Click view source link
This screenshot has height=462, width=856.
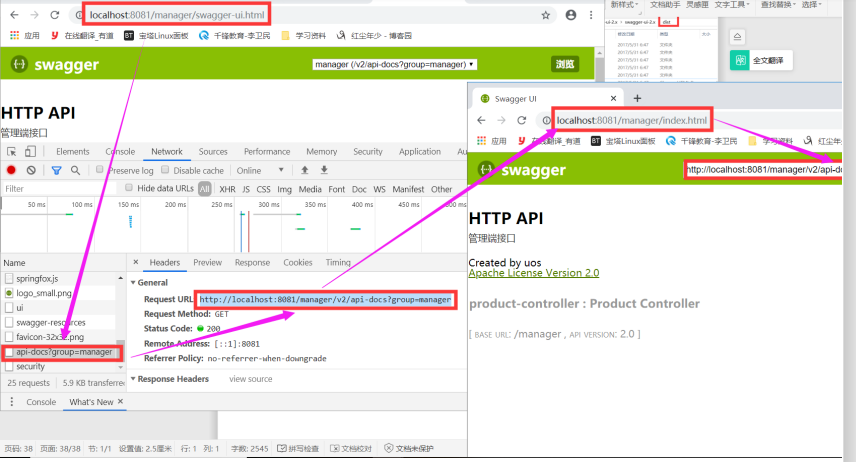(x=251, y=378)
